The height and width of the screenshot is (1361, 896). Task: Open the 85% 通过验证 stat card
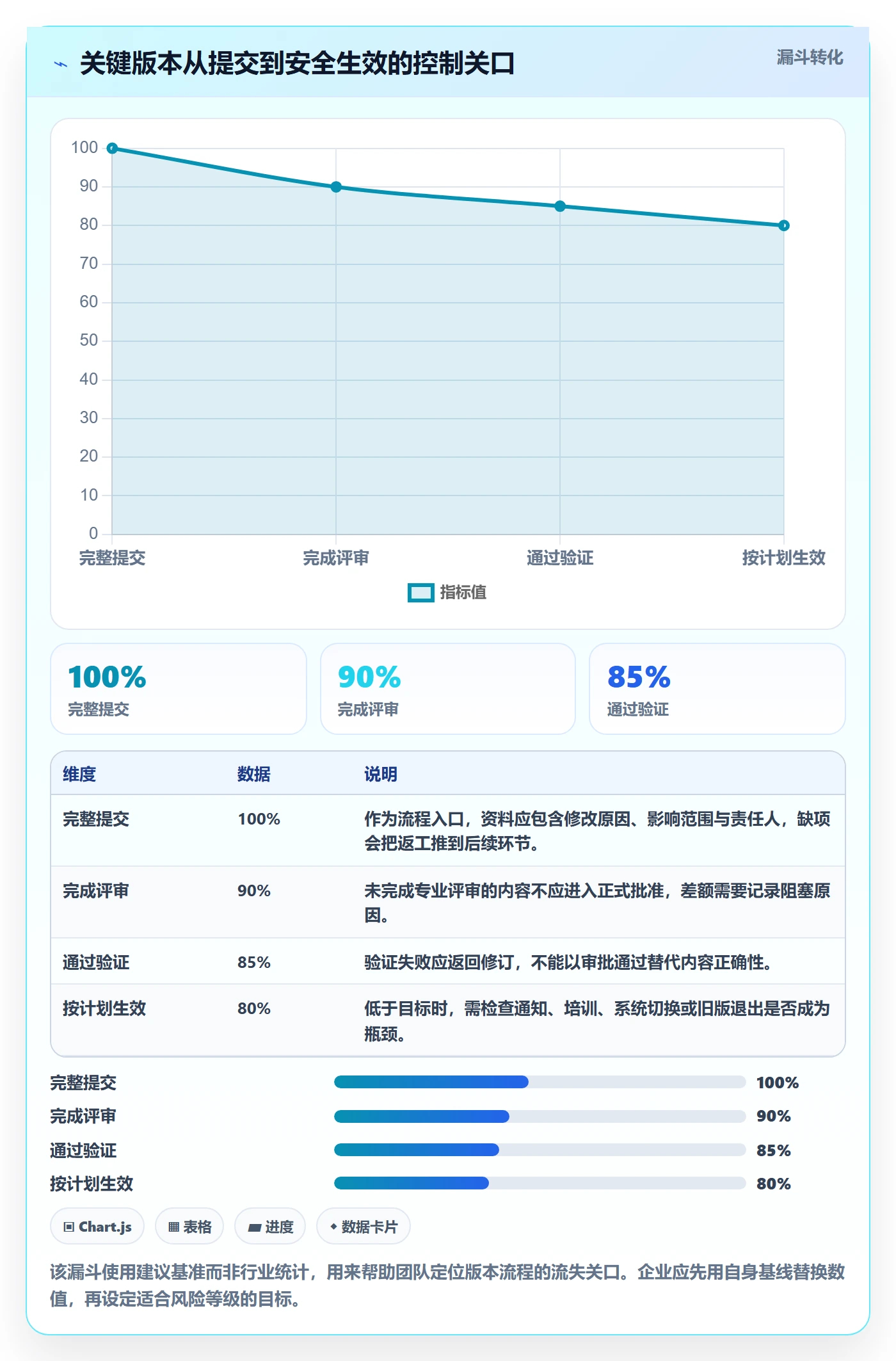(x=717, y=689)
